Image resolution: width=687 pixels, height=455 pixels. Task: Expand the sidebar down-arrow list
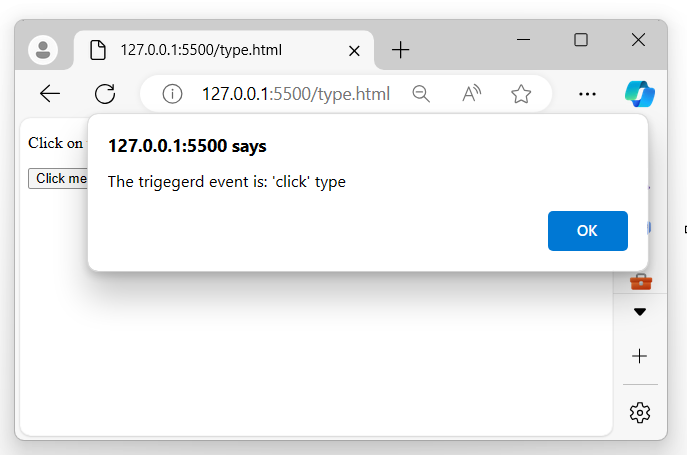point(640,312)
